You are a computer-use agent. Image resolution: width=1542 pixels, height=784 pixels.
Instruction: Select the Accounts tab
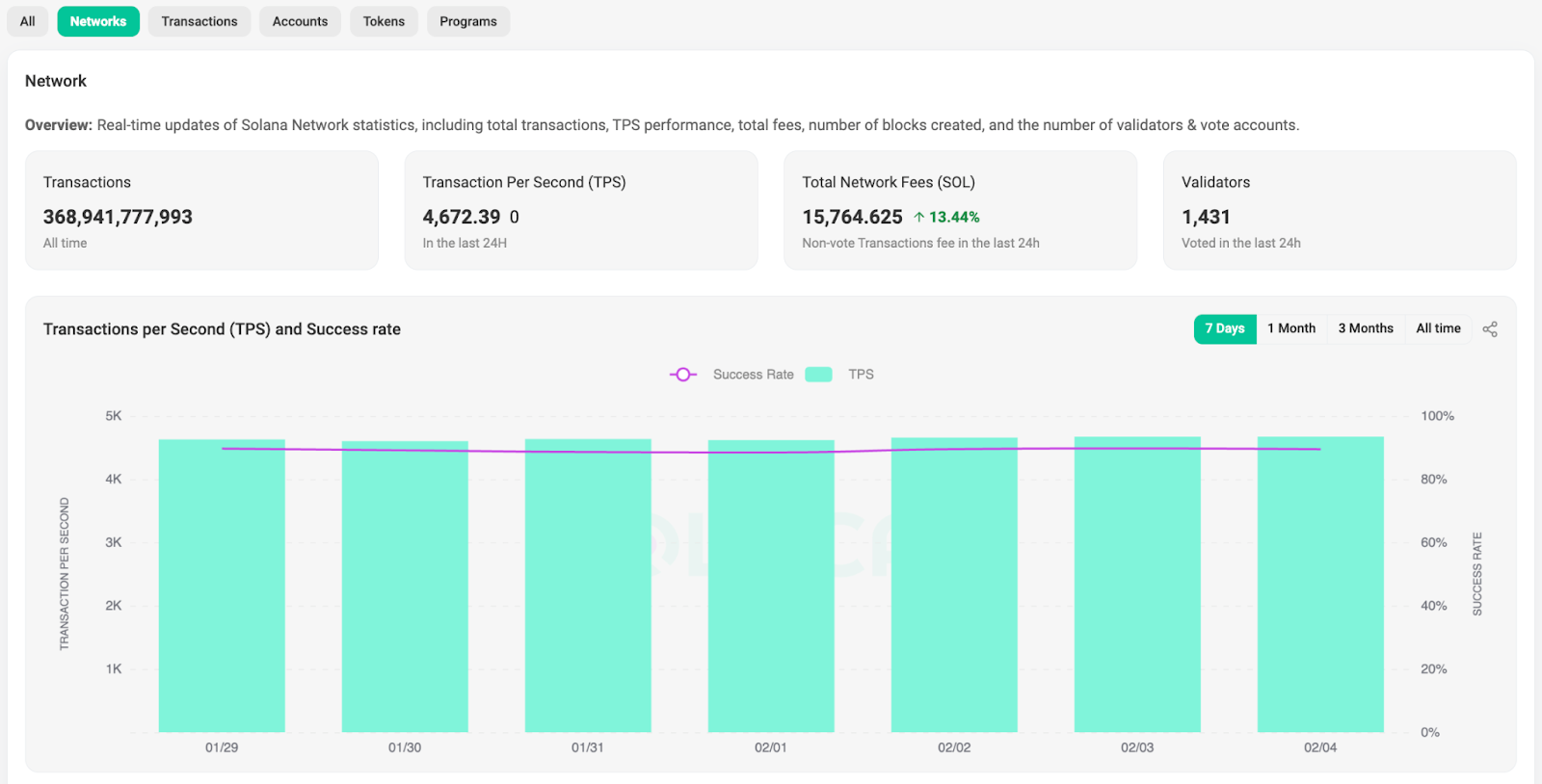pyautogui.click(x=300, y=21)
